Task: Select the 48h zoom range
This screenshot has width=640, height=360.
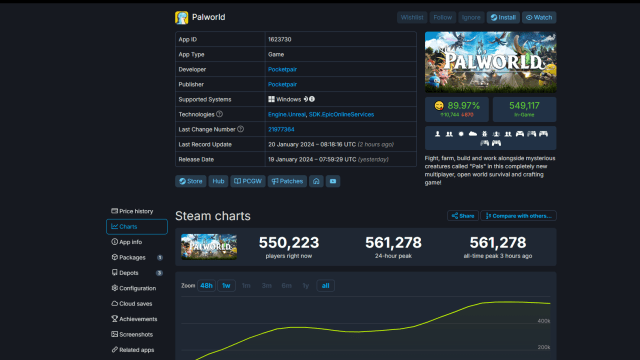Action: tap(206, 286)
